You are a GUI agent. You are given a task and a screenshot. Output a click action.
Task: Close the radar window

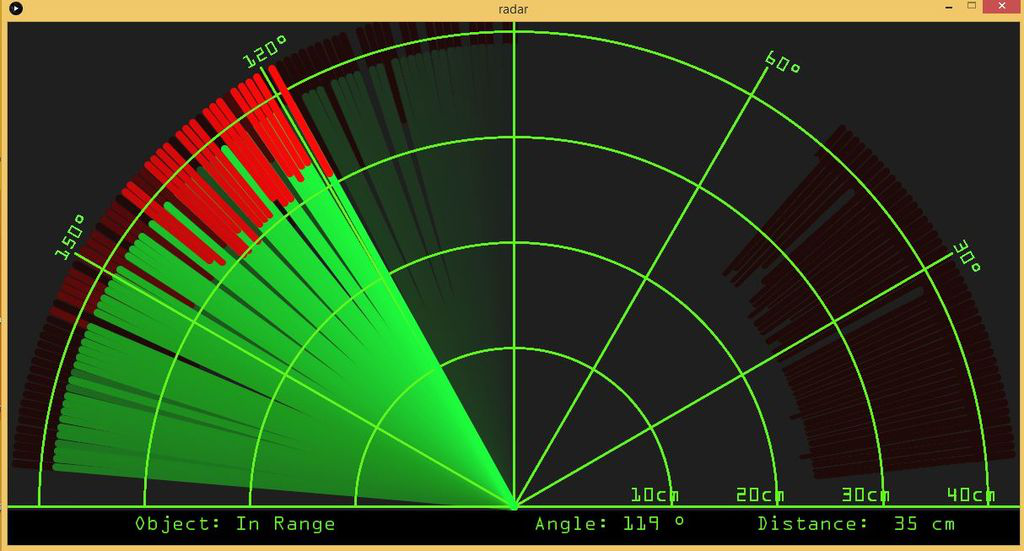pos(1001,7)
